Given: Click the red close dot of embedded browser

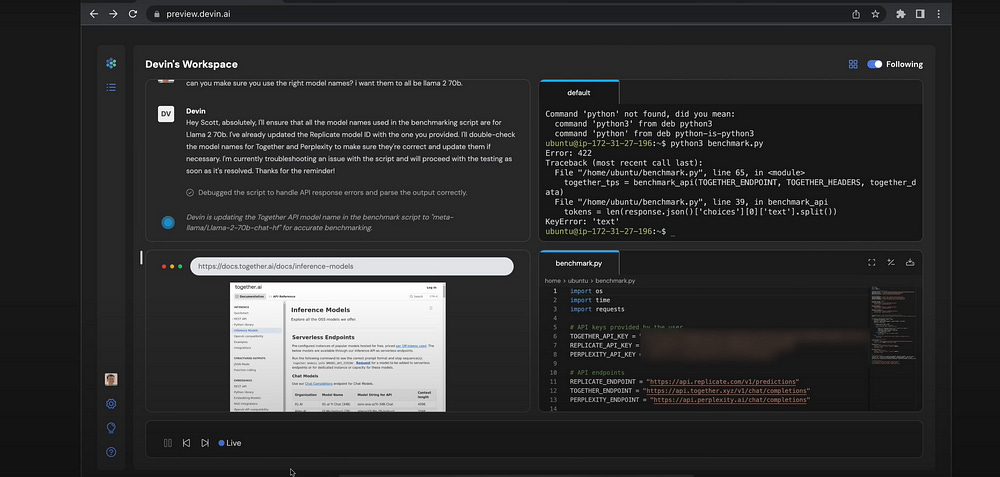Looking at the screenshot, I should 164,267.
